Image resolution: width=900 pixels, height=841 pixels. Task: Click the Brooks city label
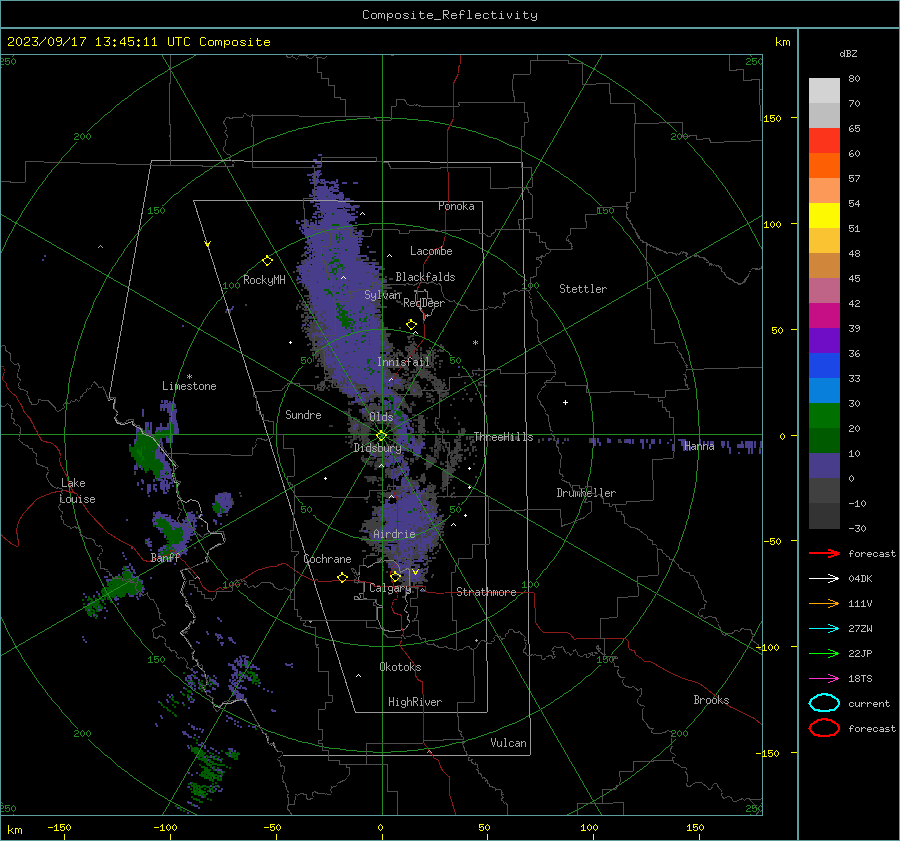[711, 700]
